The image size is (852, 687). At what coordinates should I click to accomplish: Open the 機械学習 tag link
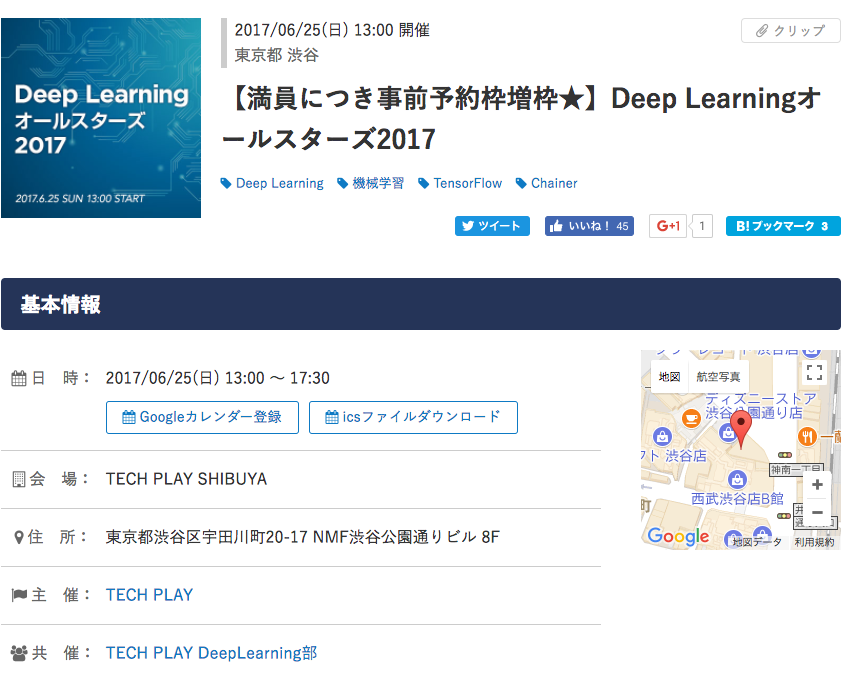378,183
